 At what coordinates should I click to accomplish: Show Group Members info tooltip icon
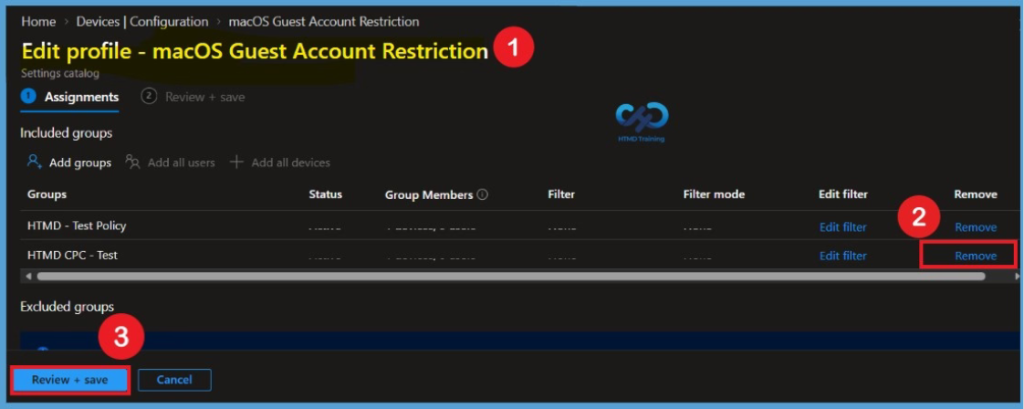click(483, 195)
